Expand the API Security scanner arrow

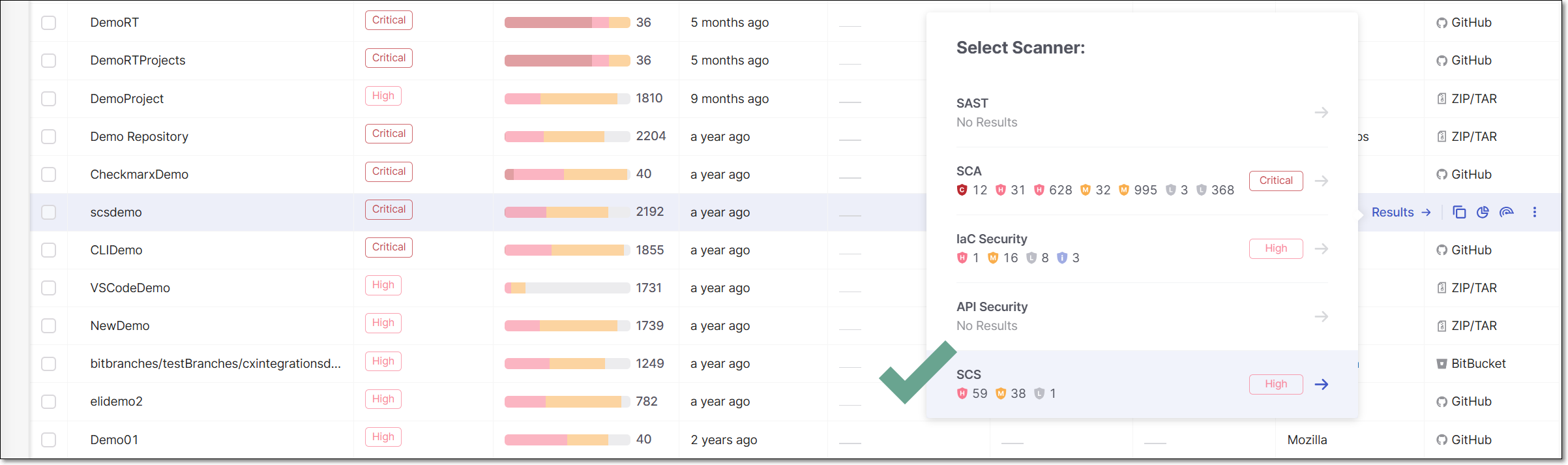tap(1322, 316)
